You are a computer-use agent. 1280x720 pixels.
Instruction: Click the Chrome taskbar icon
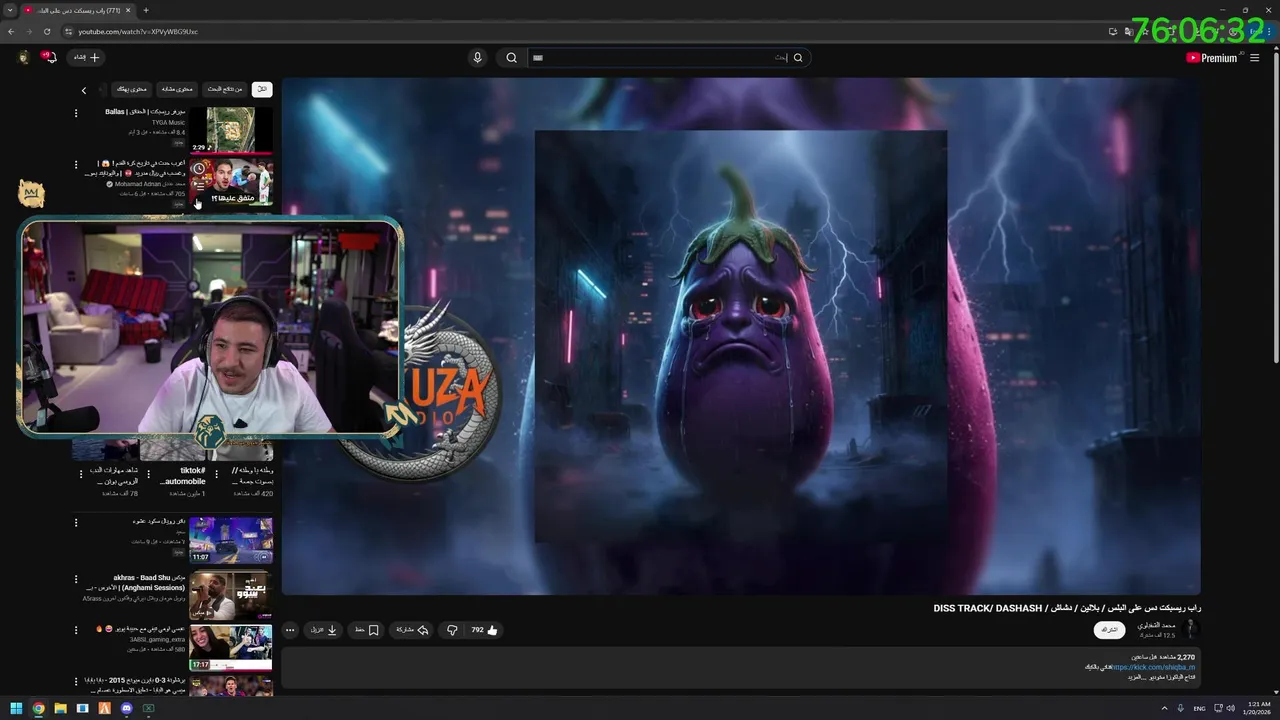click(38, 708)
